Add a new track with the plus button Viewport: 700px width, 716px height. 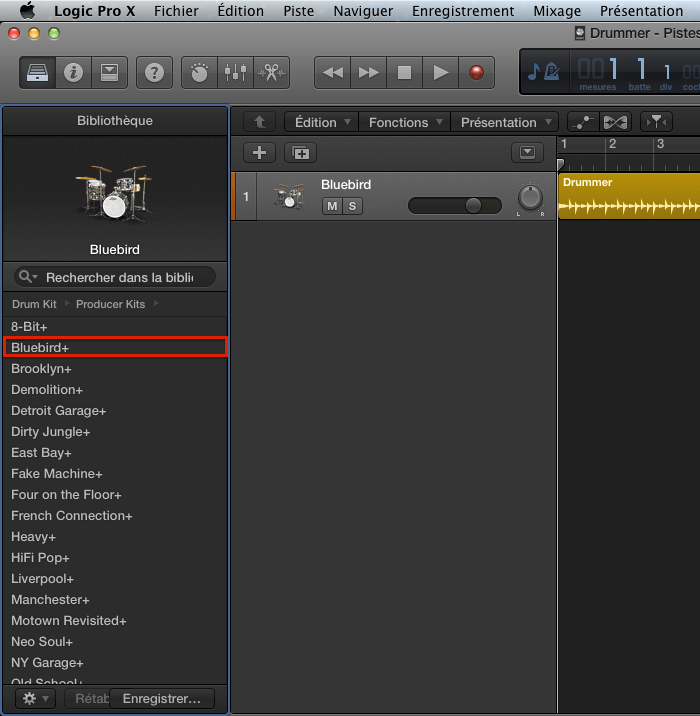(259, 152)
